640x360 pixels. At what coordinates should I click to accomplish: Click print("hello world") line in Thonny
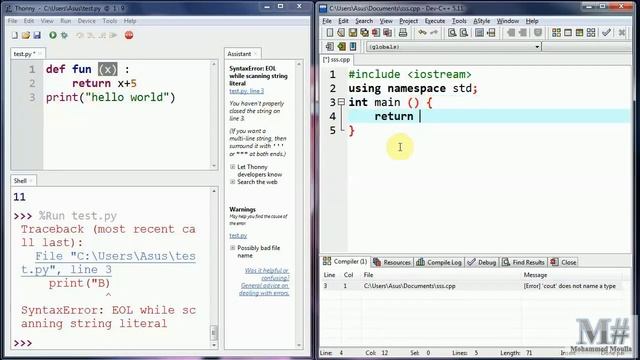pyautogui.click(x=111, y=98)
